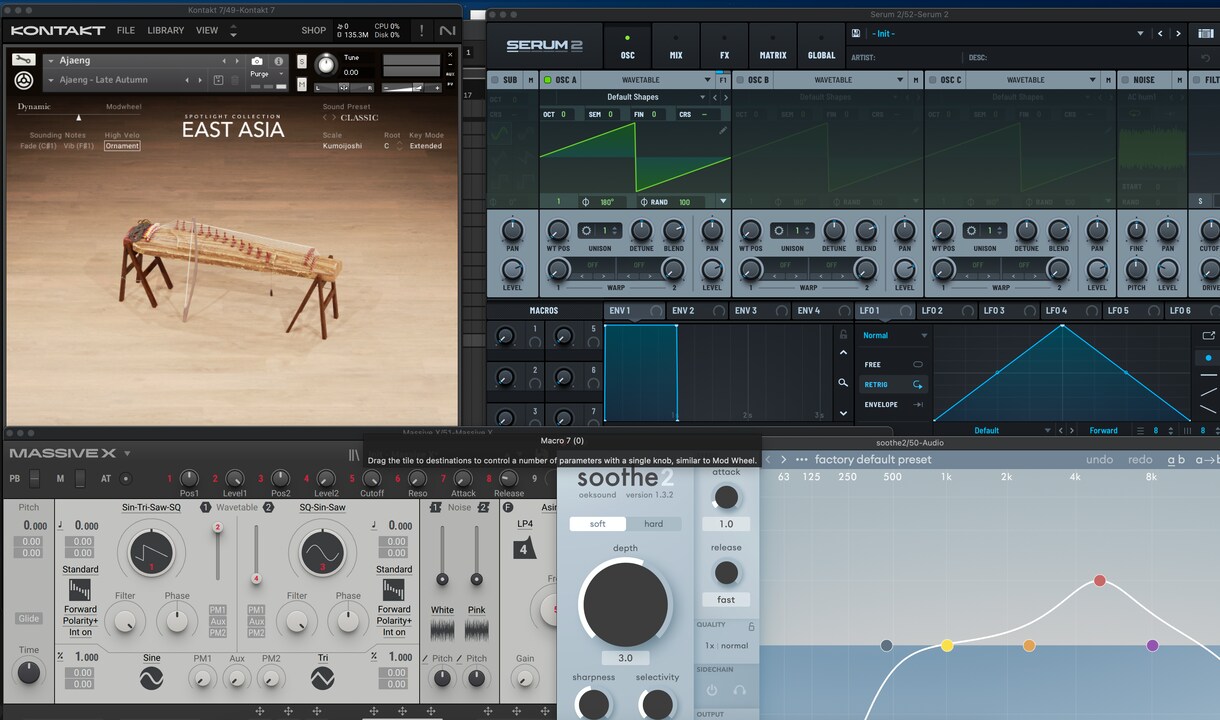
Task: Click Massive X filter type 4 icon
Action: 525,548
